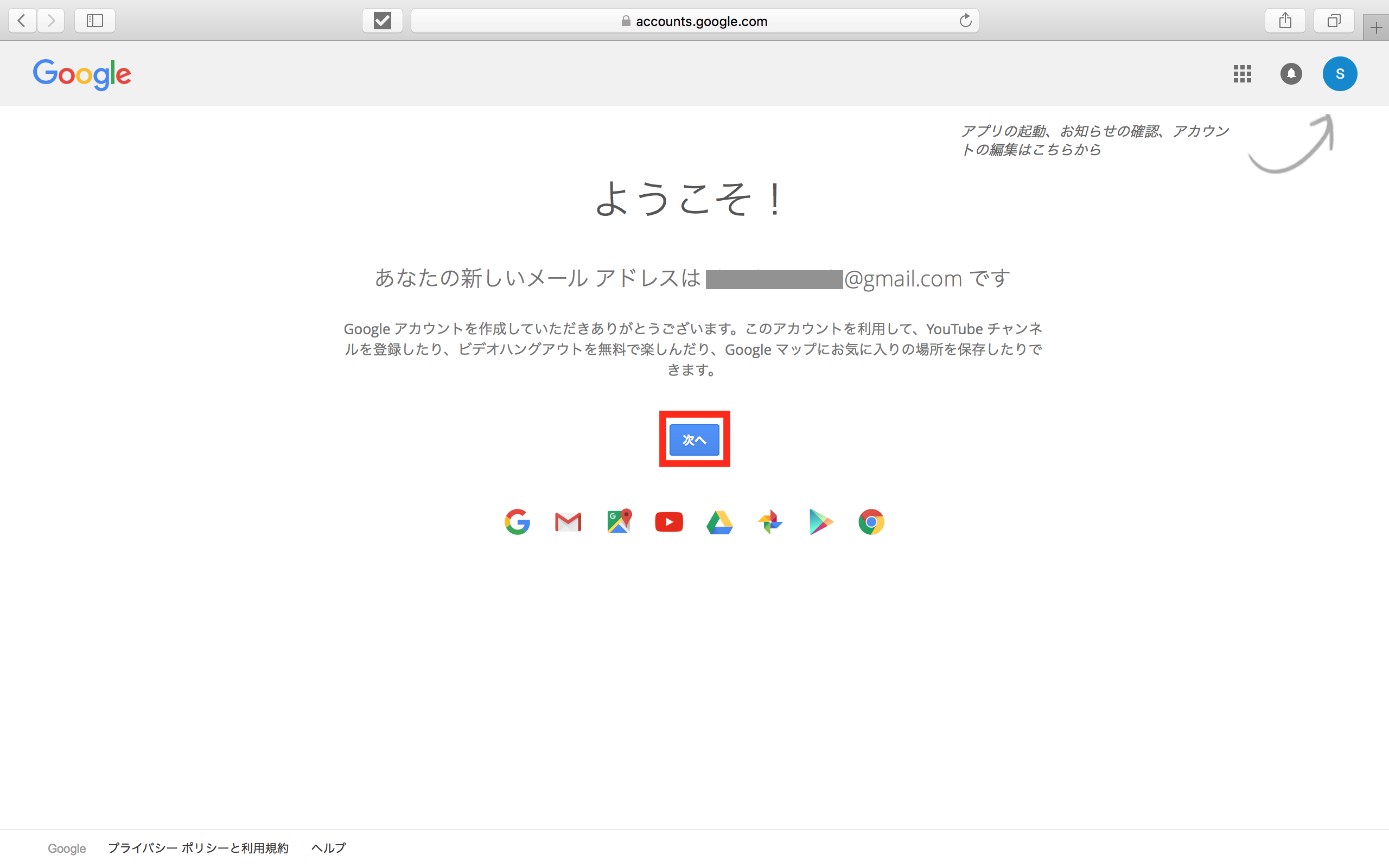The image size is (1389, 868).
Task: Open プライバシー ポリシーと利用規約 link
Action: click(x=198, y=848)
